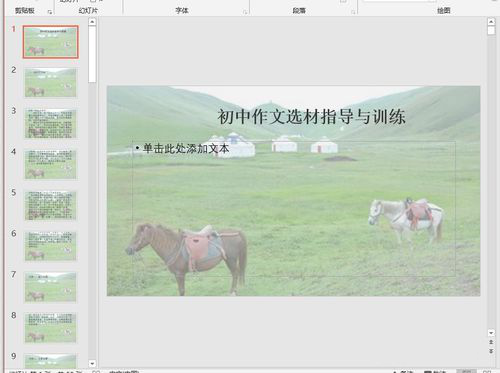Click the 段落 group label

click(x=299, y=11)
